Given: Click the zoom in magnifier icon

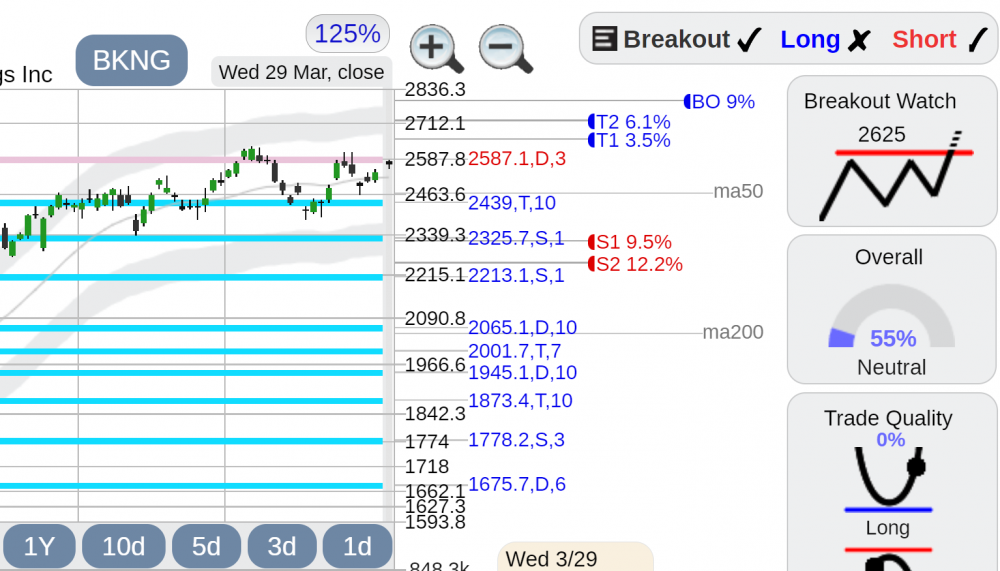Looking at the screenshot, I should click(436, 48).
